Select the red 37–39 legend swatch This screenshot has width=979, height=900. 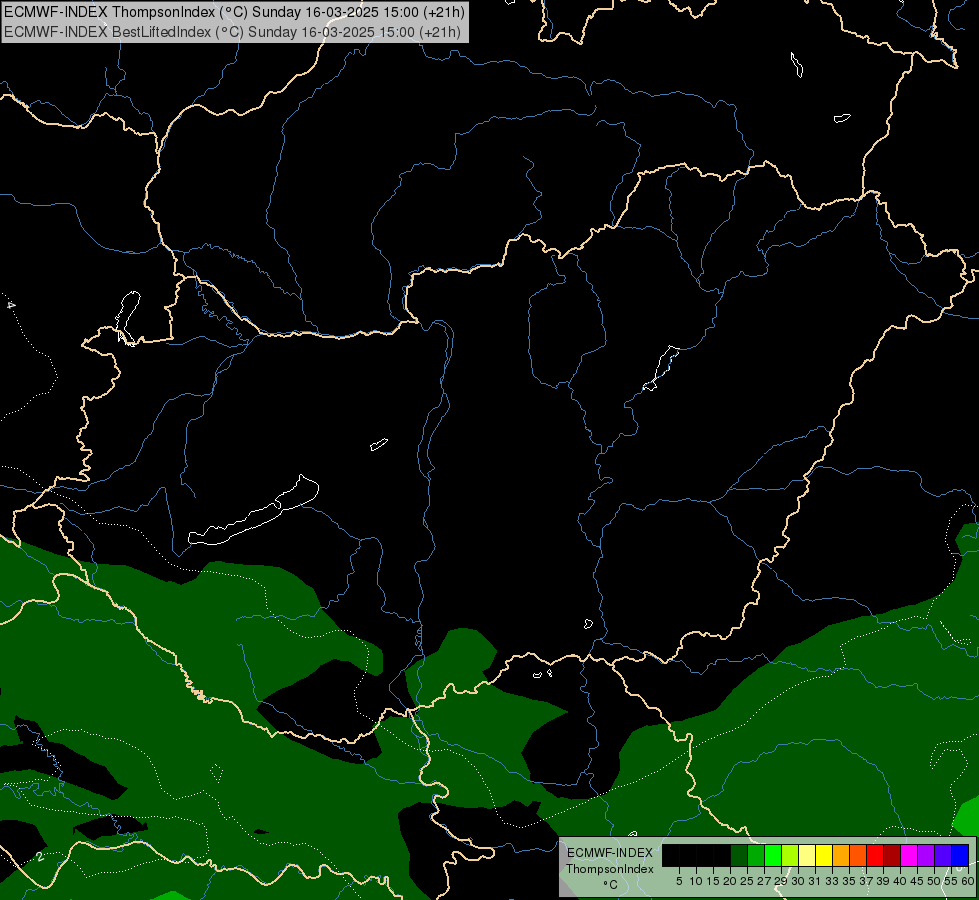(x=875, y=855)
